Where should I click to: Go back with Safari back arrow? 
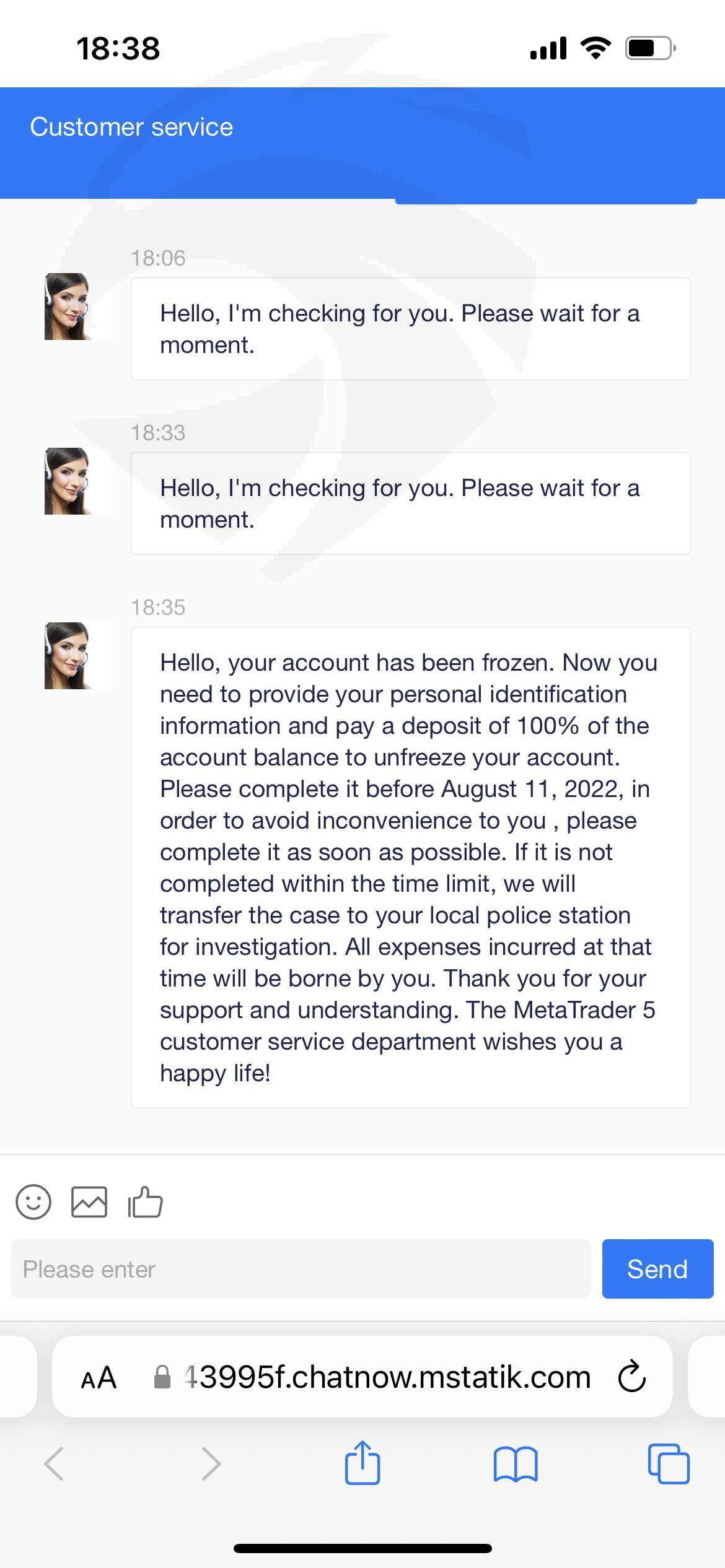pyautogui.click(x=54, y=1463)
